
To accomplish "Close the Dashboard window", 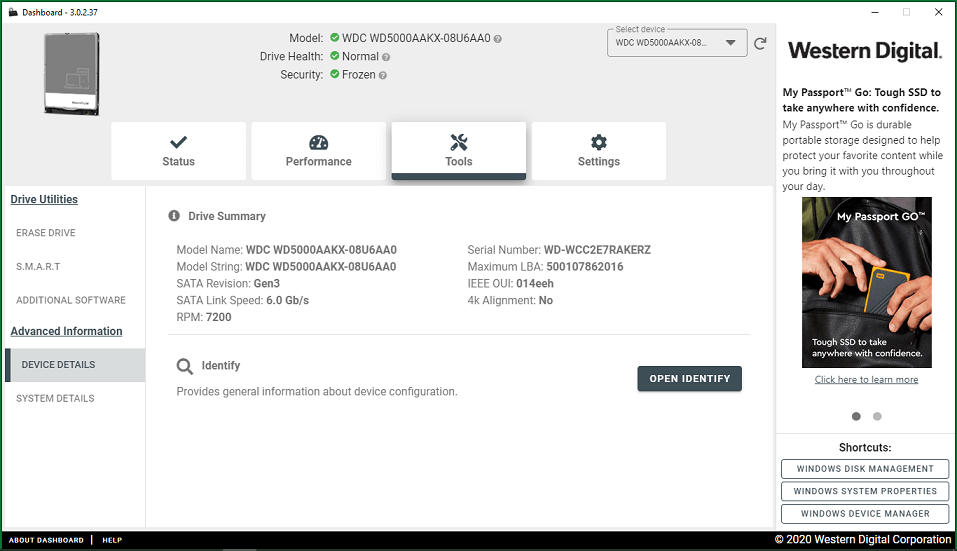I will (x=939, y=12).
